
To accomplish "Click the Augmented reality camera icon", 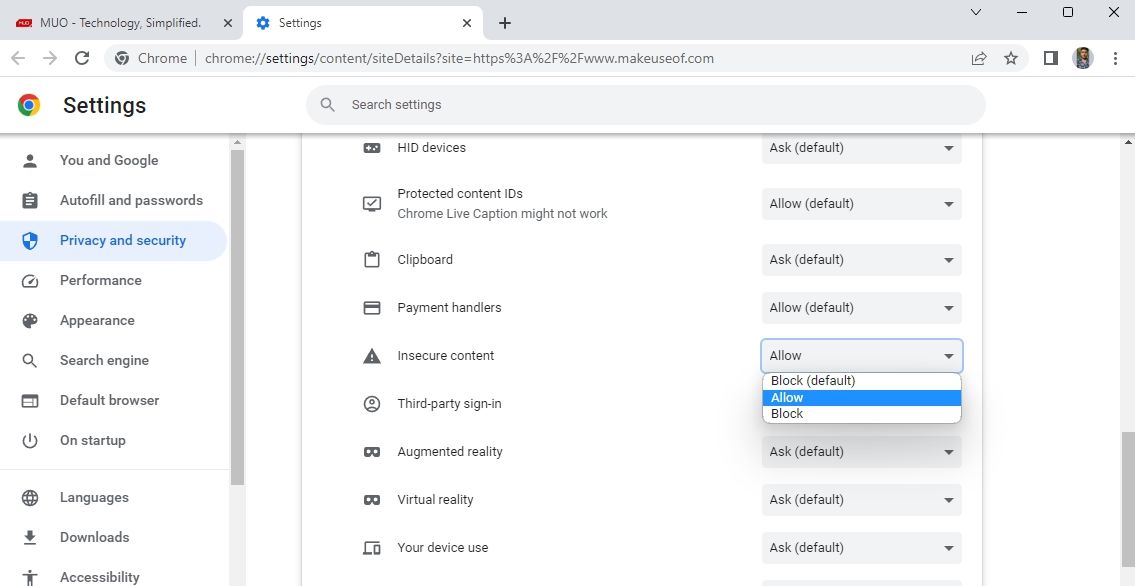I will coord(371,451).
